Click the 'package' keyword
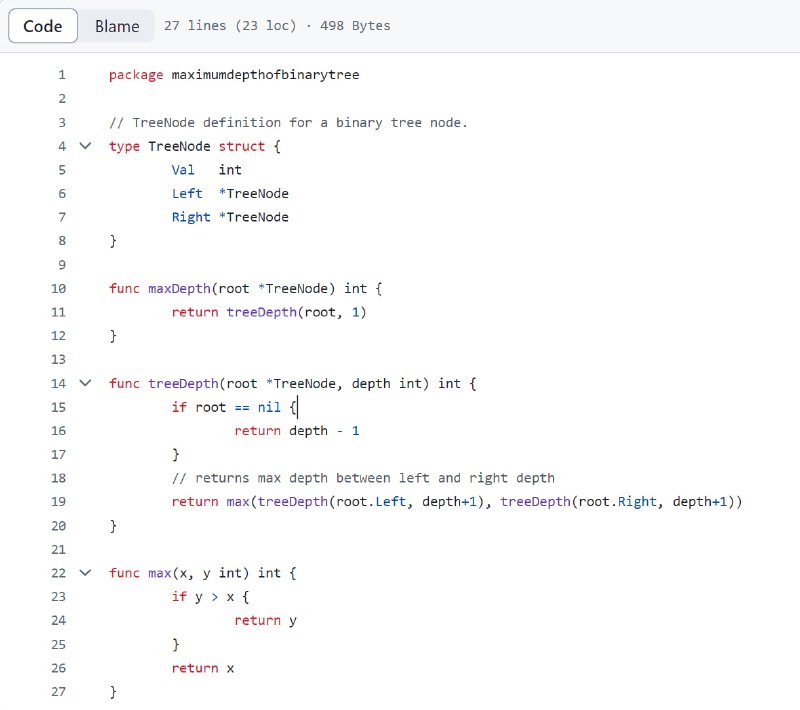This screenshot has width=800, height=710. coord(136,75)
